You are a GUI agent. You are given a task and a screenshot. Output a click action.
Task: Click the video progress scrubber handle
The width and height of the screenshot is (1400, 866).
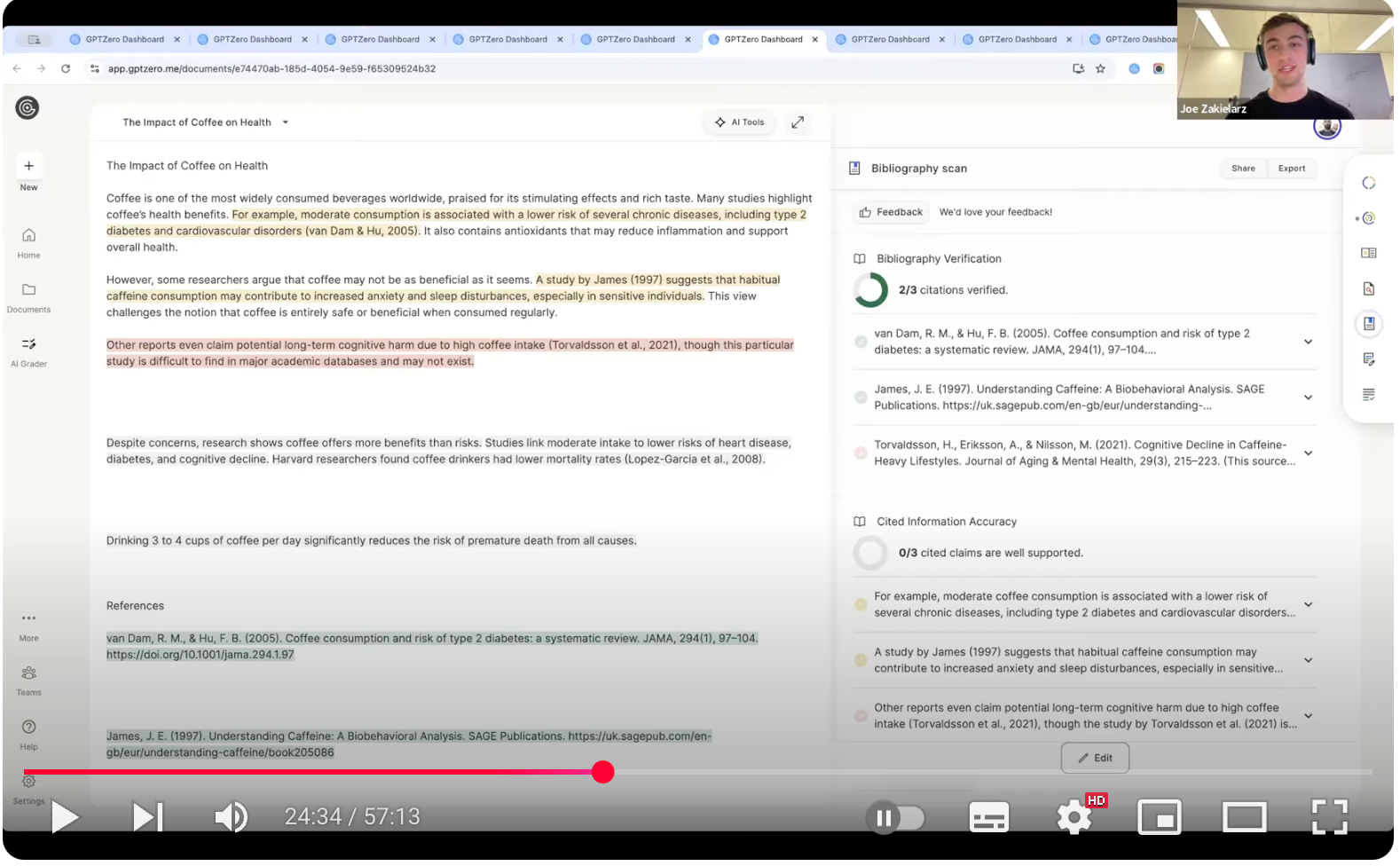coord(603,772)
